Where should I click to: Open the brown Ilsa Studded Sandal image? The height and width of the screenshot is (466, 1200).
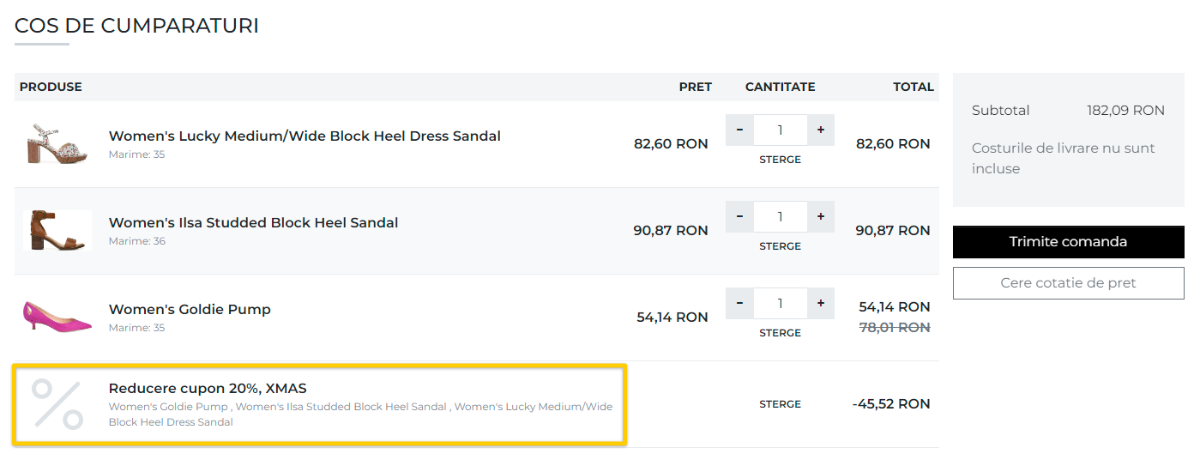coord(58,230)
